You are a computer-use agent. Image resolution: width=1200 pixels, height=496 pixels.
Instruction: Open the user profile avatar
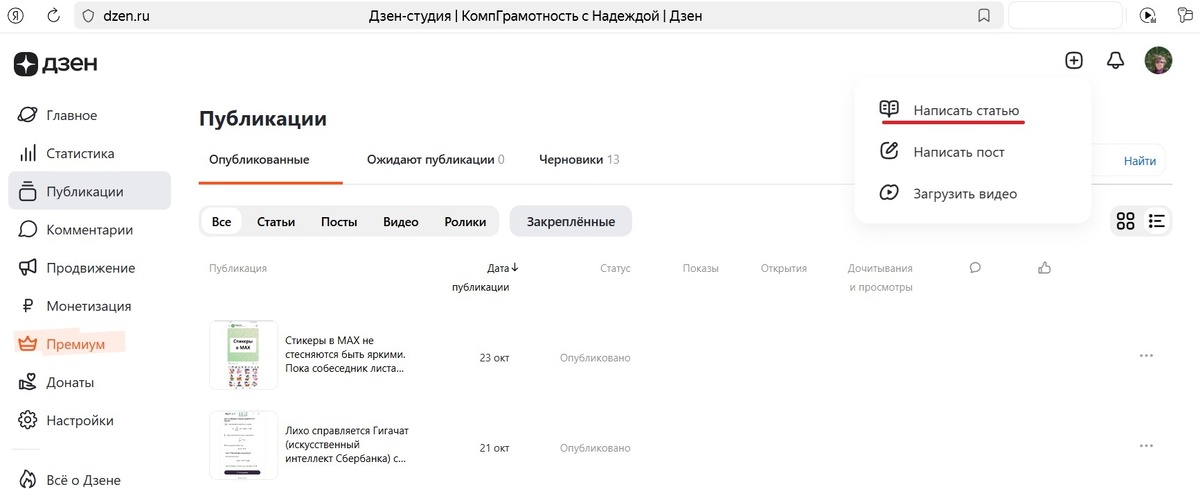[1158, 60]
